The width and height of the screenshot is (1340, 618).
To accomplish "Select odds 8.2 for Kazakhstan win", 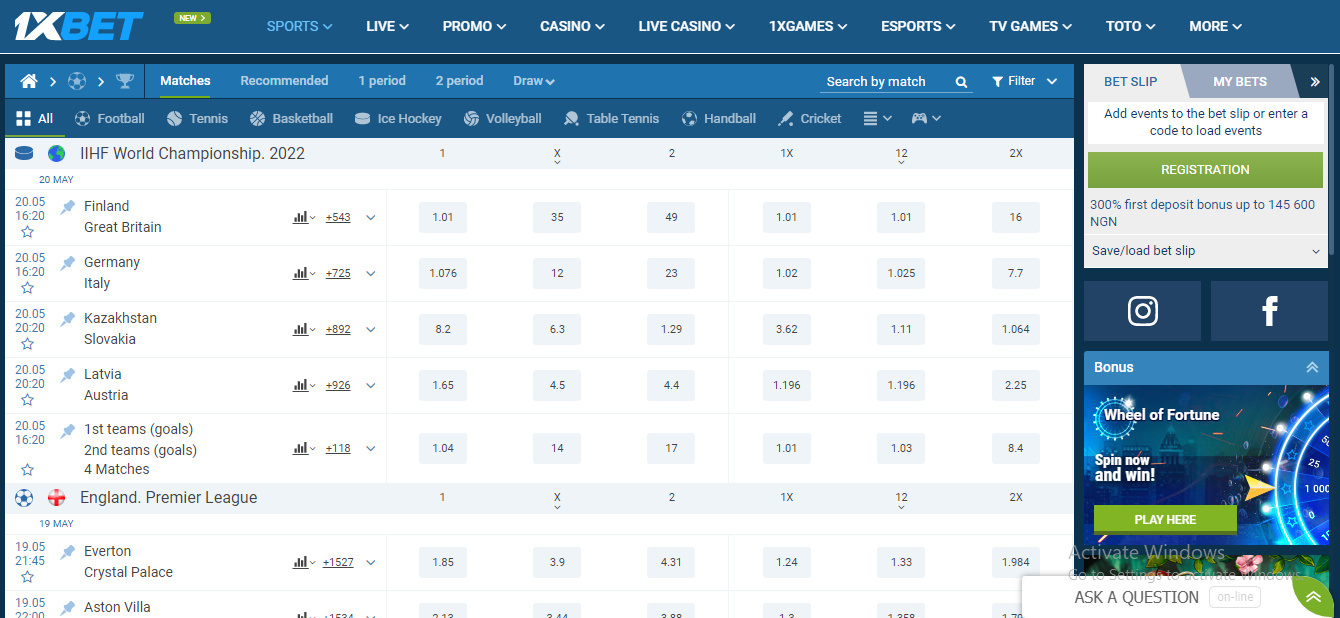I will 443,329.
